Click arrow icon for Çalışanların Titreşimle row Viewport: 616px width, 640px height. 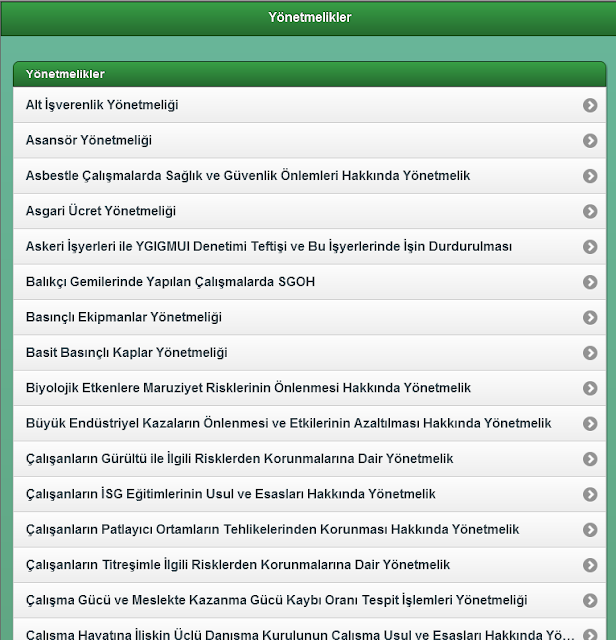click(x=590, y=565)
